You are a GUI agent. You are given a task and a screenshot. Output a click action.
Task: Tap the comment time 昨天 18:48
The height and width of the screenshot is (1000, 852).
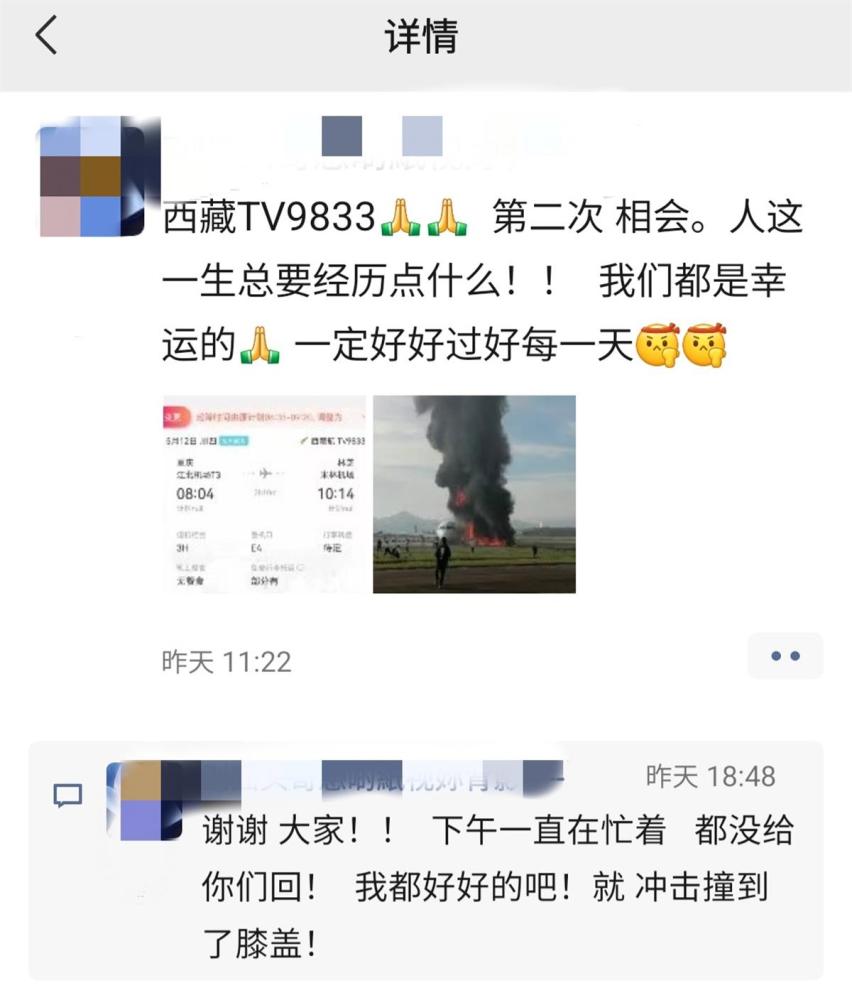point(710,776)
